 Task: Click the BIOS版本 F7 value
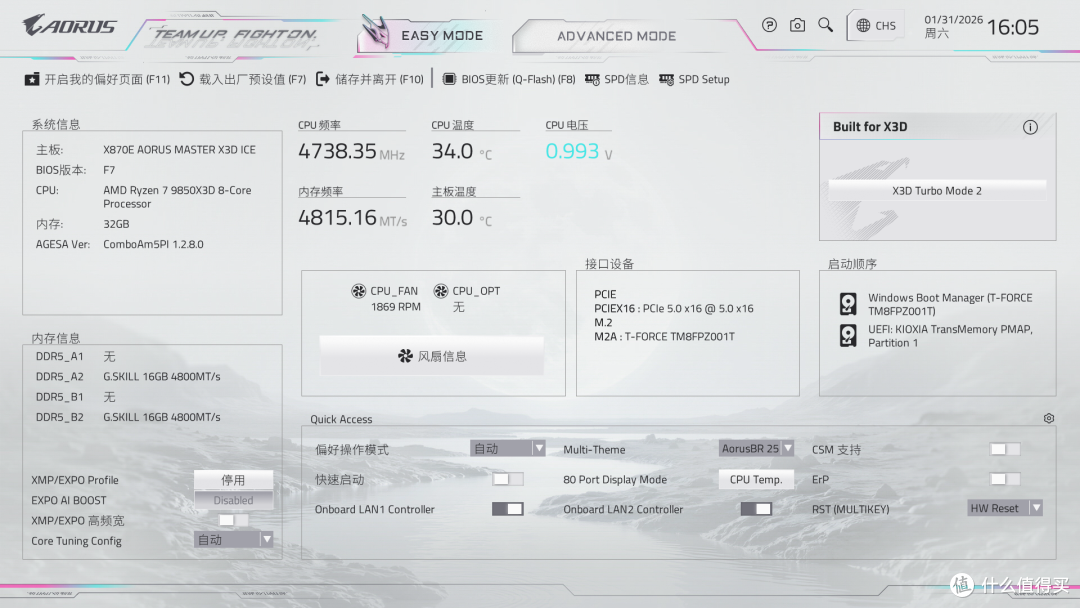click(109, 170)
